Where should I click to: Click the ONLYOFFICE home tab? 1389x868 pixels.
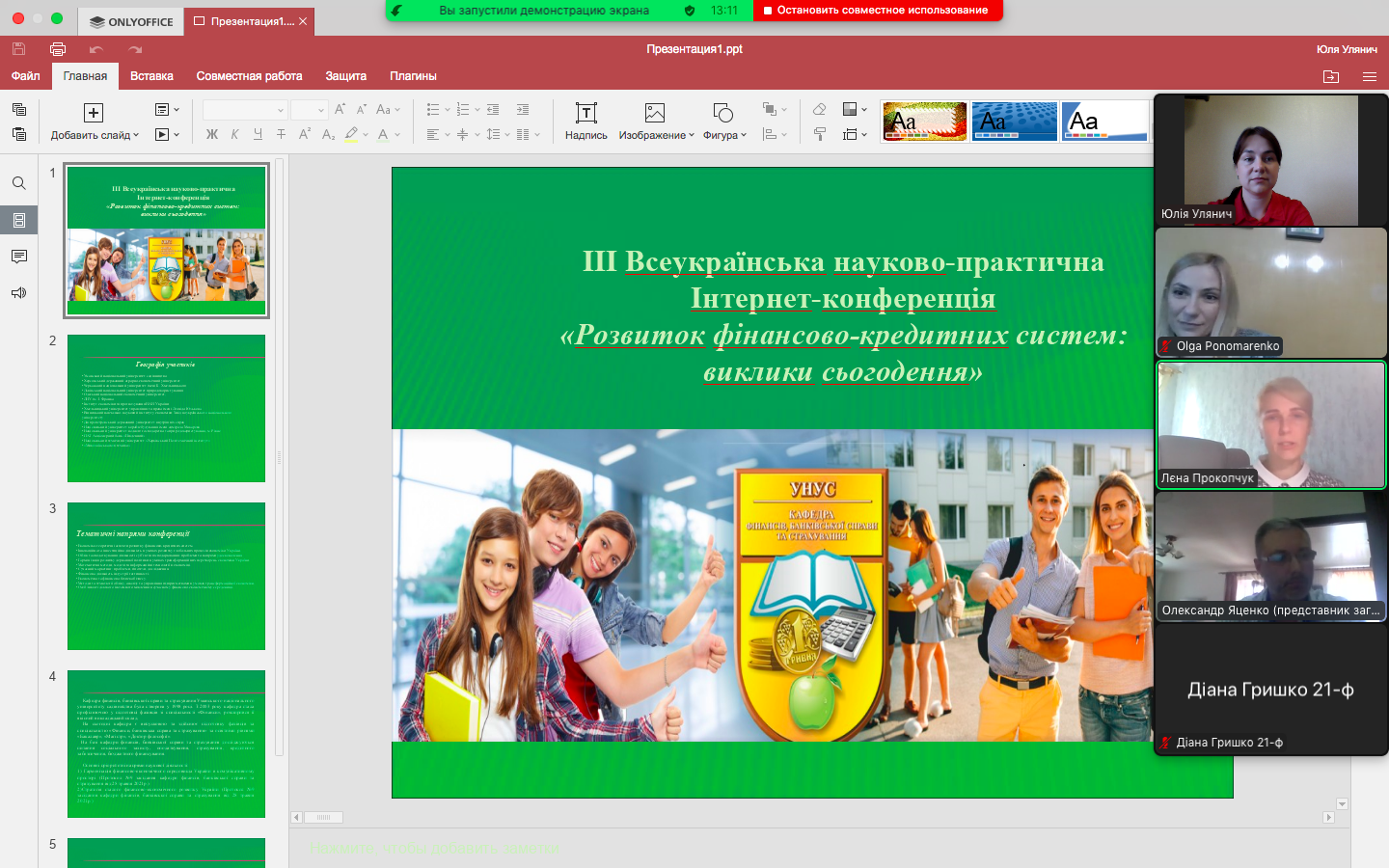tap(131, 21)
